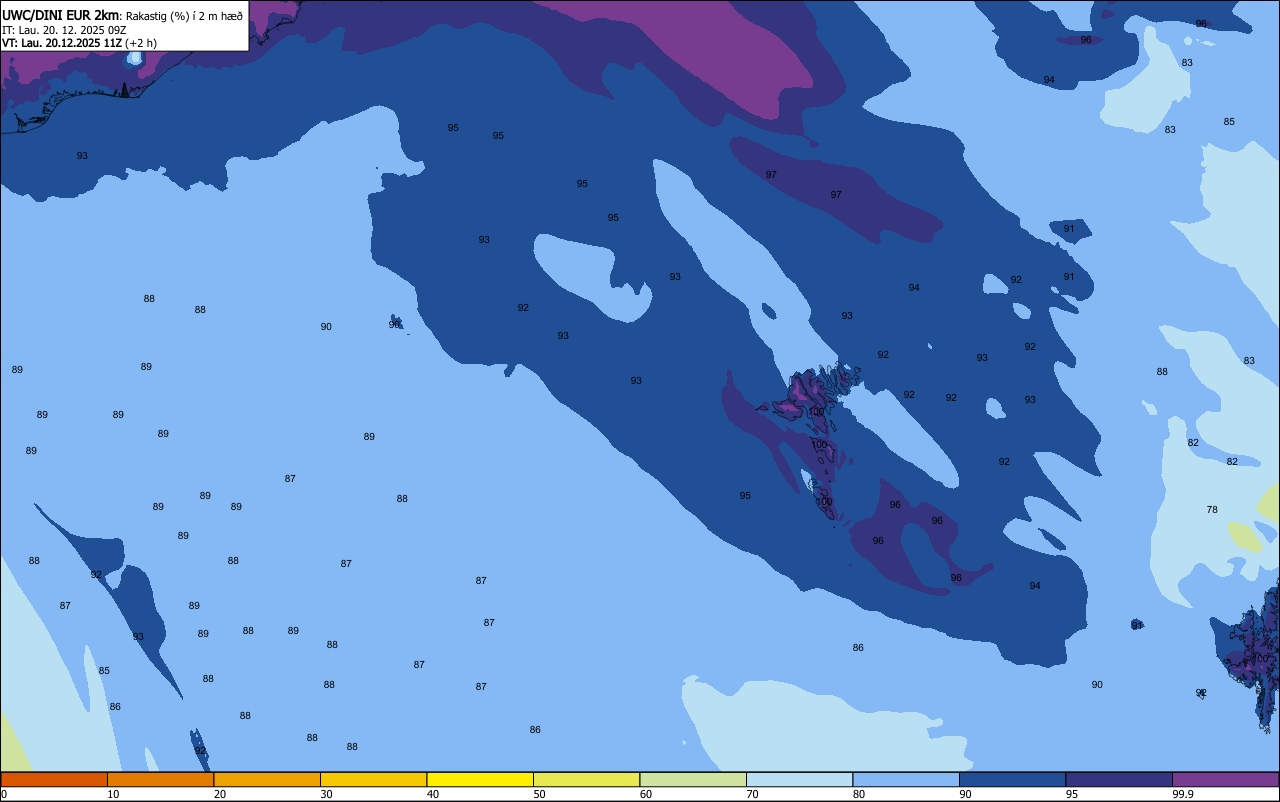1280x802 pixels.
Task: Click the 0–10 dark orange legend swatch
Action: [54, 779]
